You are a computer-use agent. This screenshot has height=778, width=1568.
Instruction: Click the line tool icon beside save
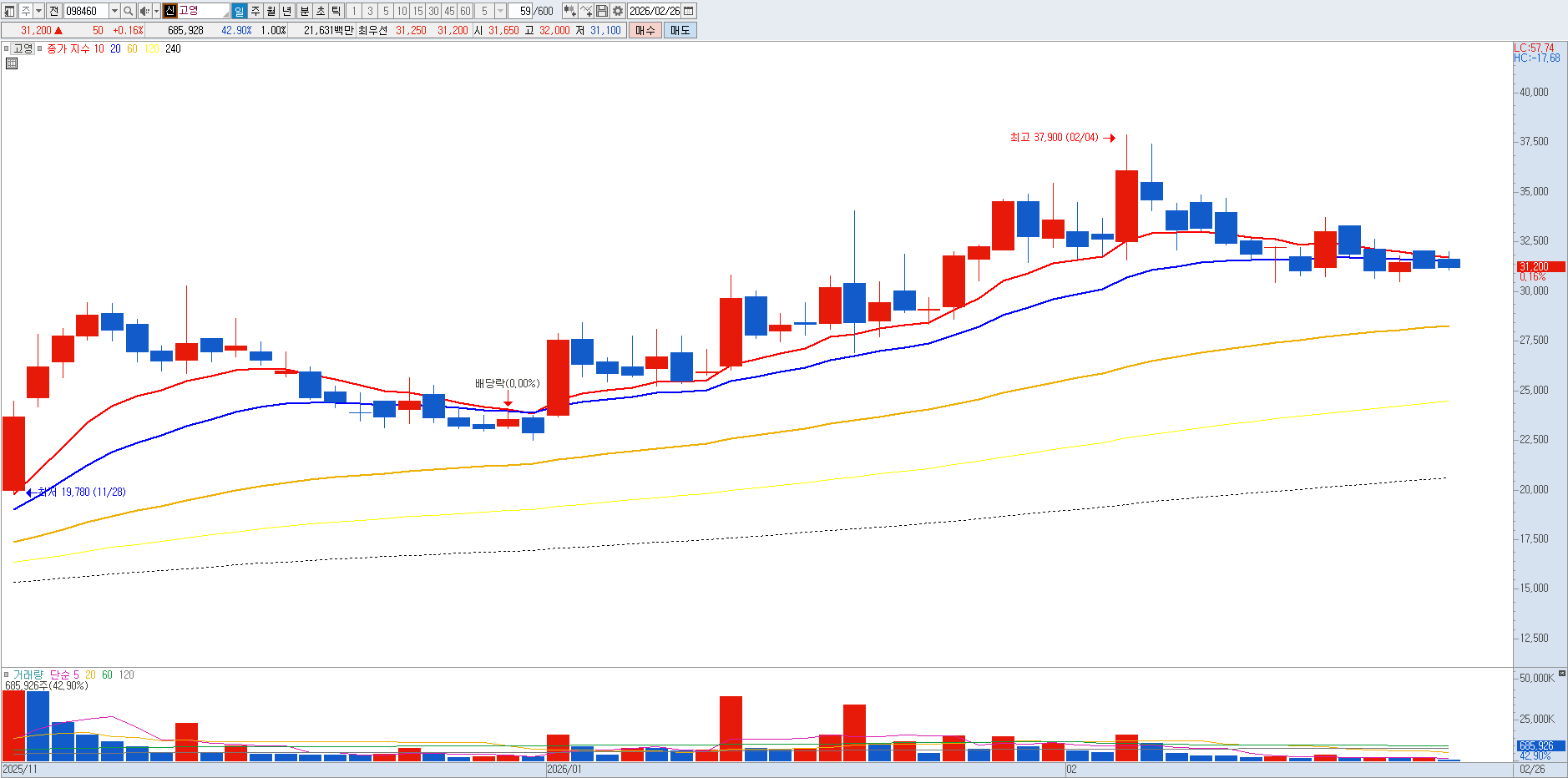point(586,11)
